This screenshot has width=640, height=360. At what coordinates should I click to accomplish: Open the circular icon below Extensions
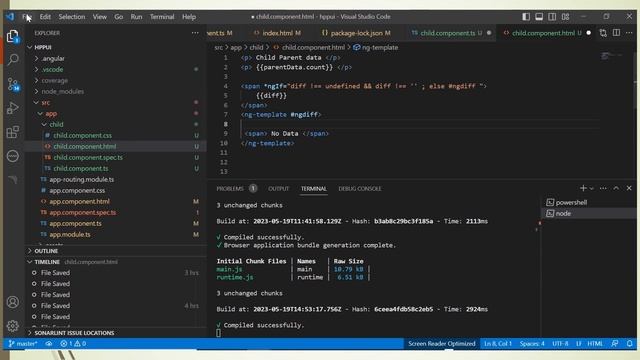[13, 156]
